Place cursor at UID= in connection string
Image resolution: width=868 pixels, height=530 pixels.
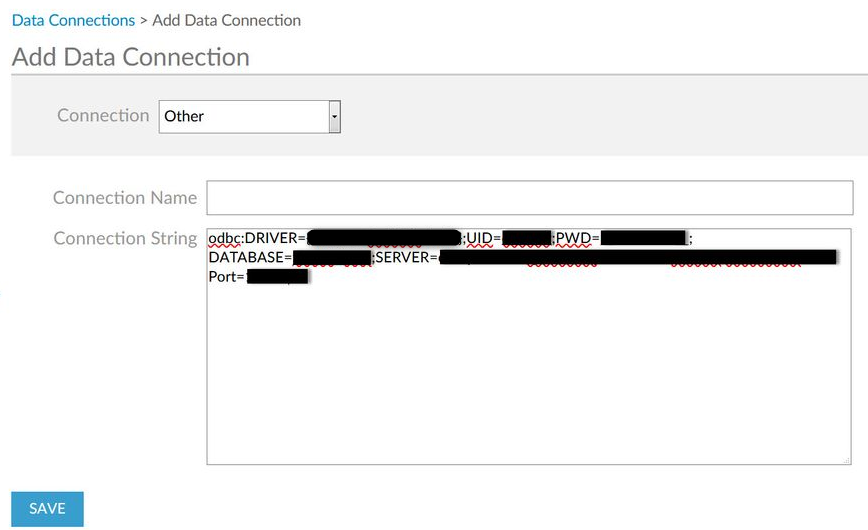[484, 238]
